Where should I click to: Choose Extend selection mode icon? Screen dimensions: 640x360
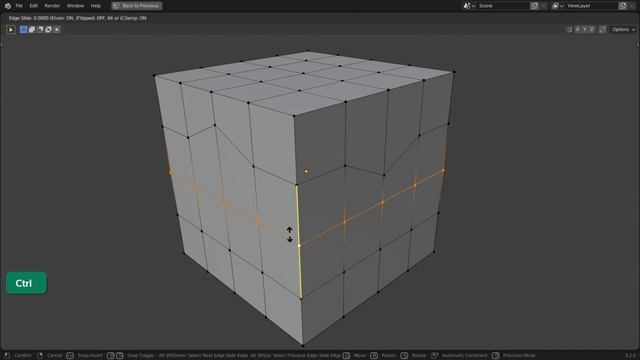32,29
